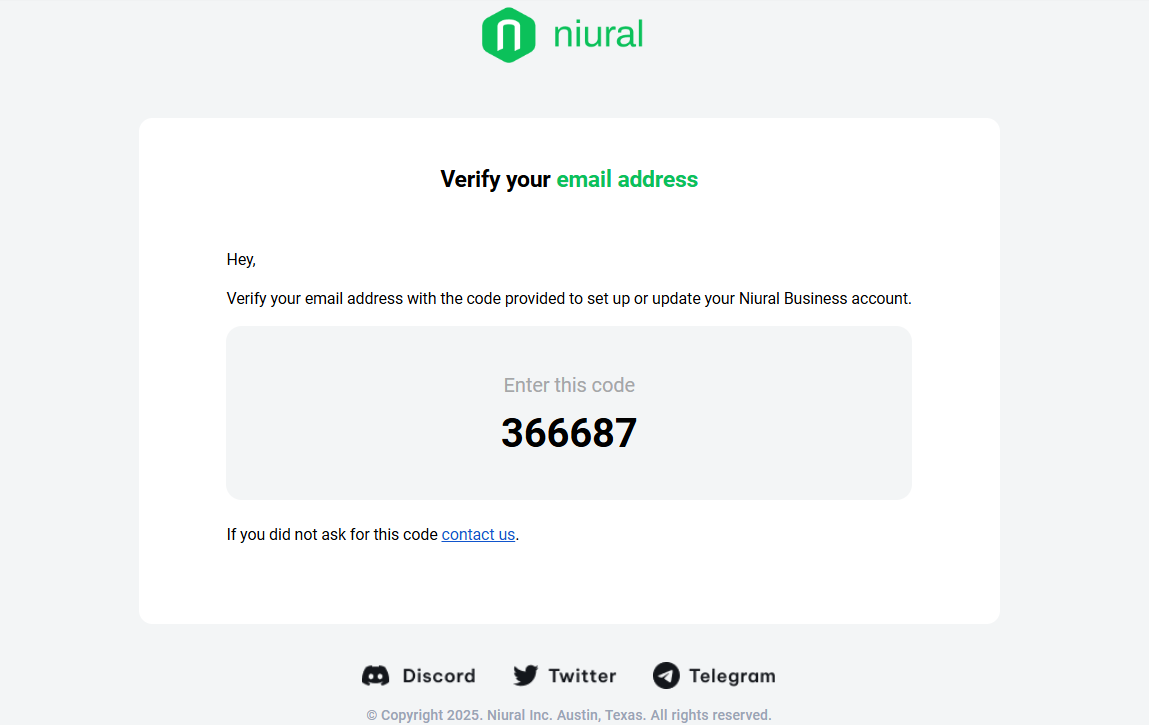Open the Discord icon in footer
The width and height of the screenshot is (1149, 725).
click(x=376, y=676)
